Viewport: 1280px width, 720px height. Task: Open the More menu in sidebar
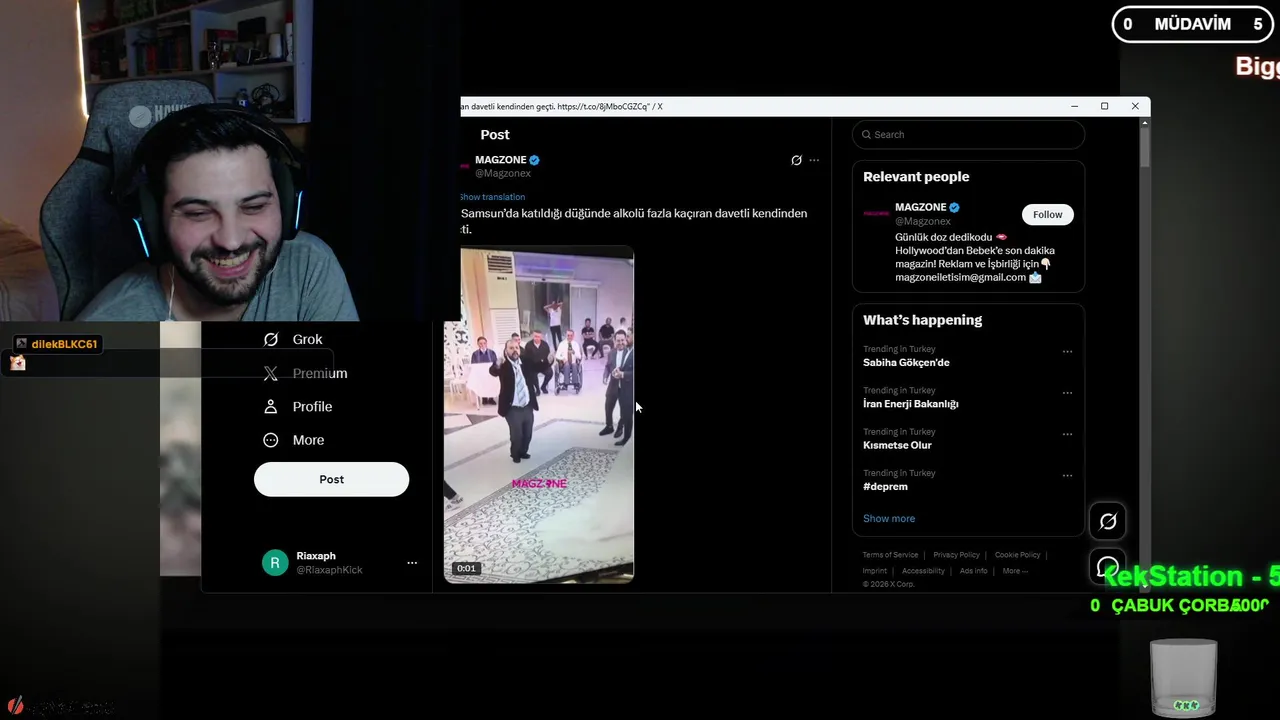pos(293,440)
